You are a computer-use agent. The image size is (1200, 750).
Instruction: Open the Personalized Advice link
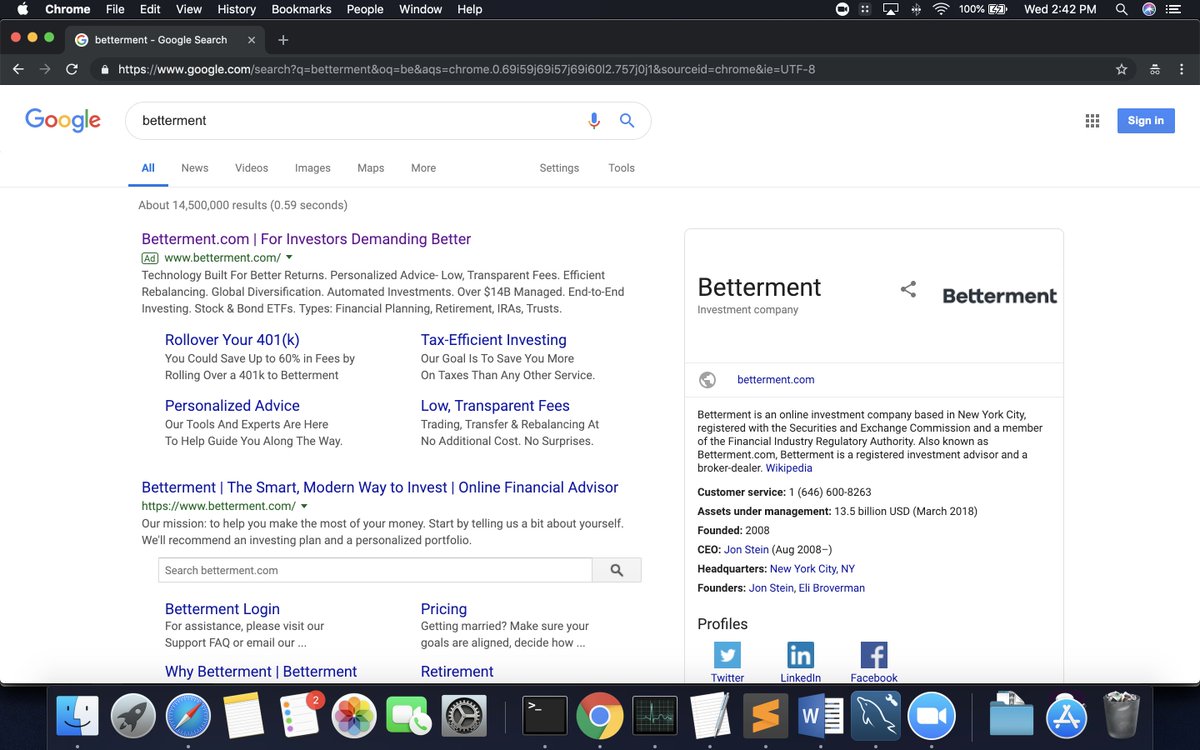pos(232,406)
